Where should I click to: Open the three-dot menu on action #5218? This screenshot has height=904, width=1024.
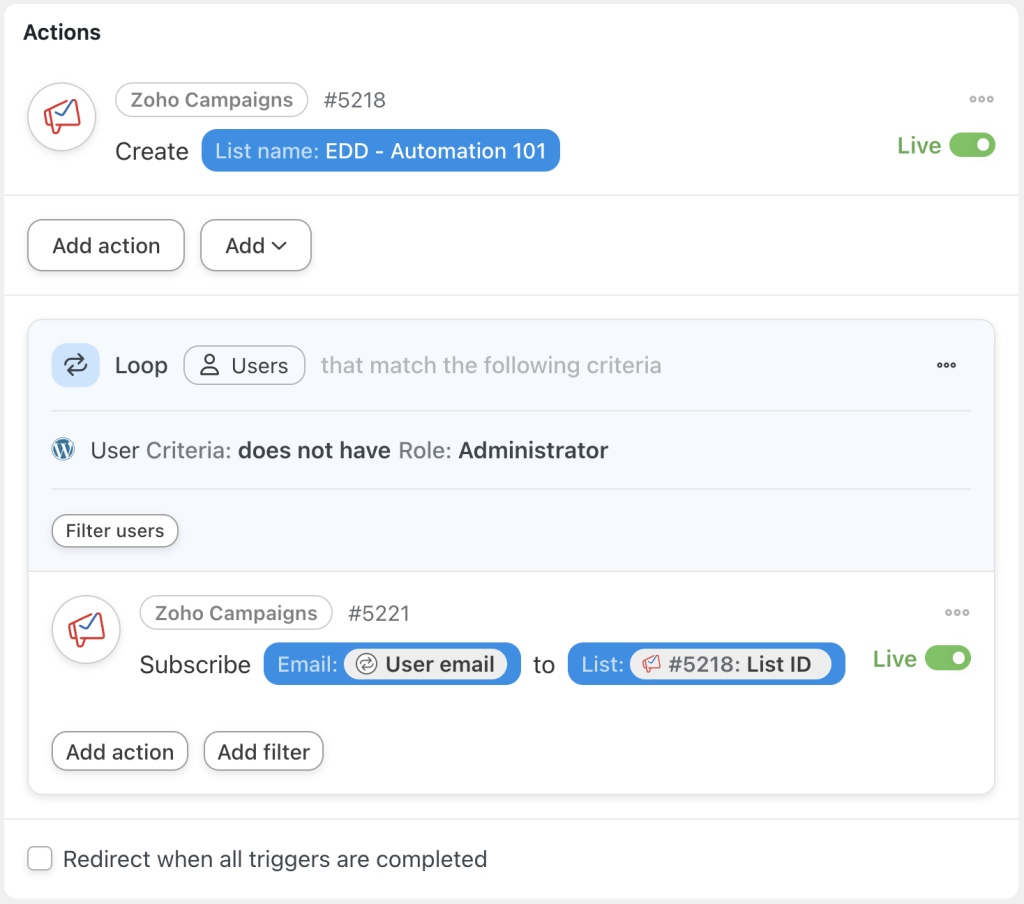click(x=981, y=99)
